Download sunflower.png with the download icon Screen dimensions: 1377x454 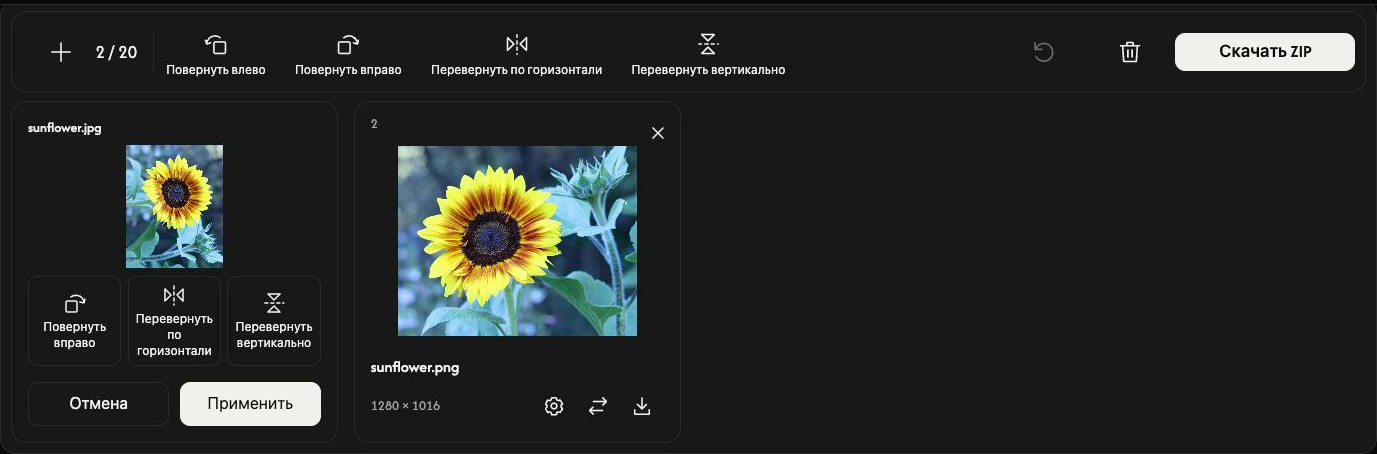pyautogui.click(x=642, y=406)
